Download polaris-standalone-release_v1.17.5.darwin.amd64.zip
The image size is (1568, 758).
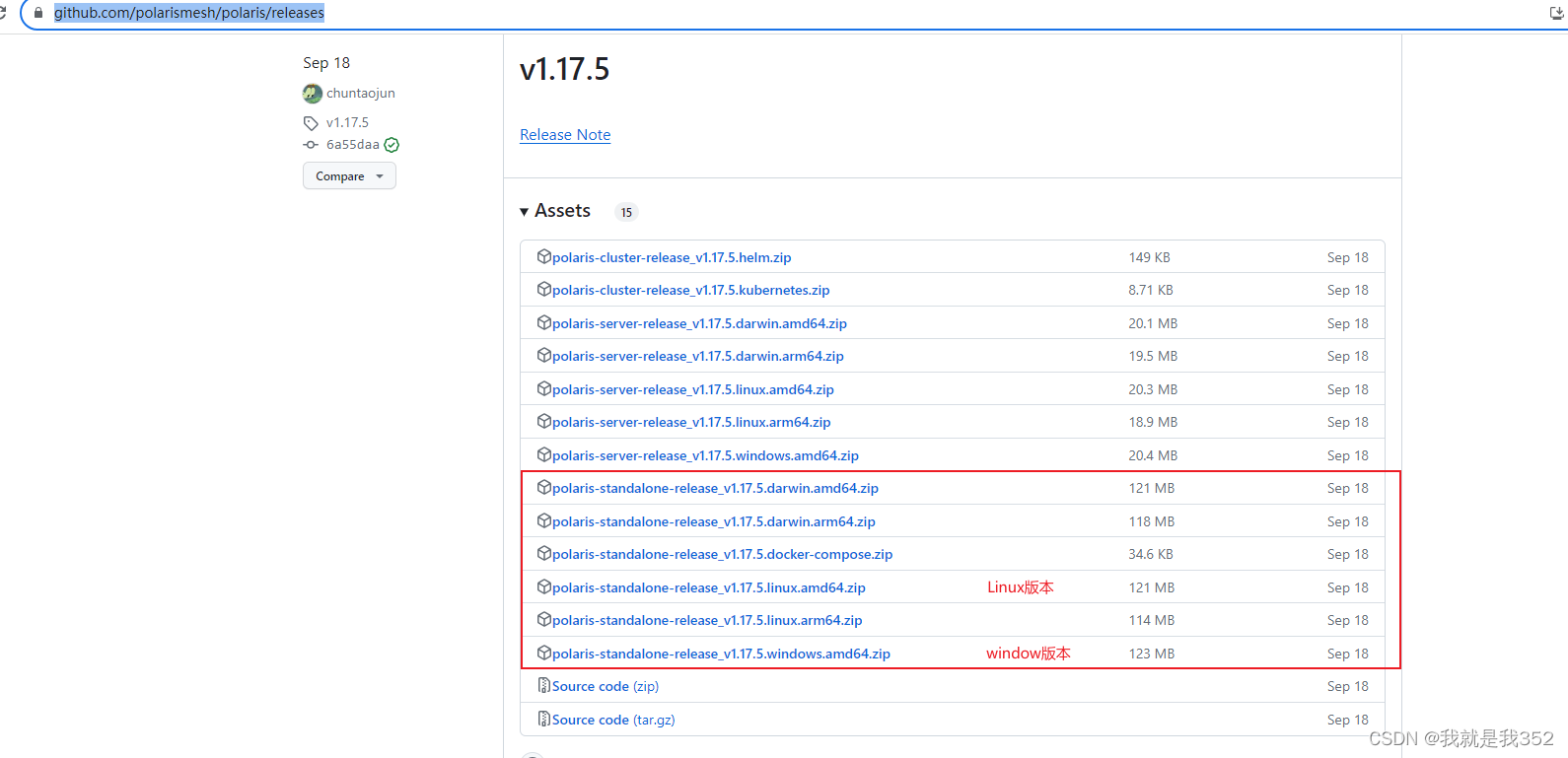(x=715, y=488)
